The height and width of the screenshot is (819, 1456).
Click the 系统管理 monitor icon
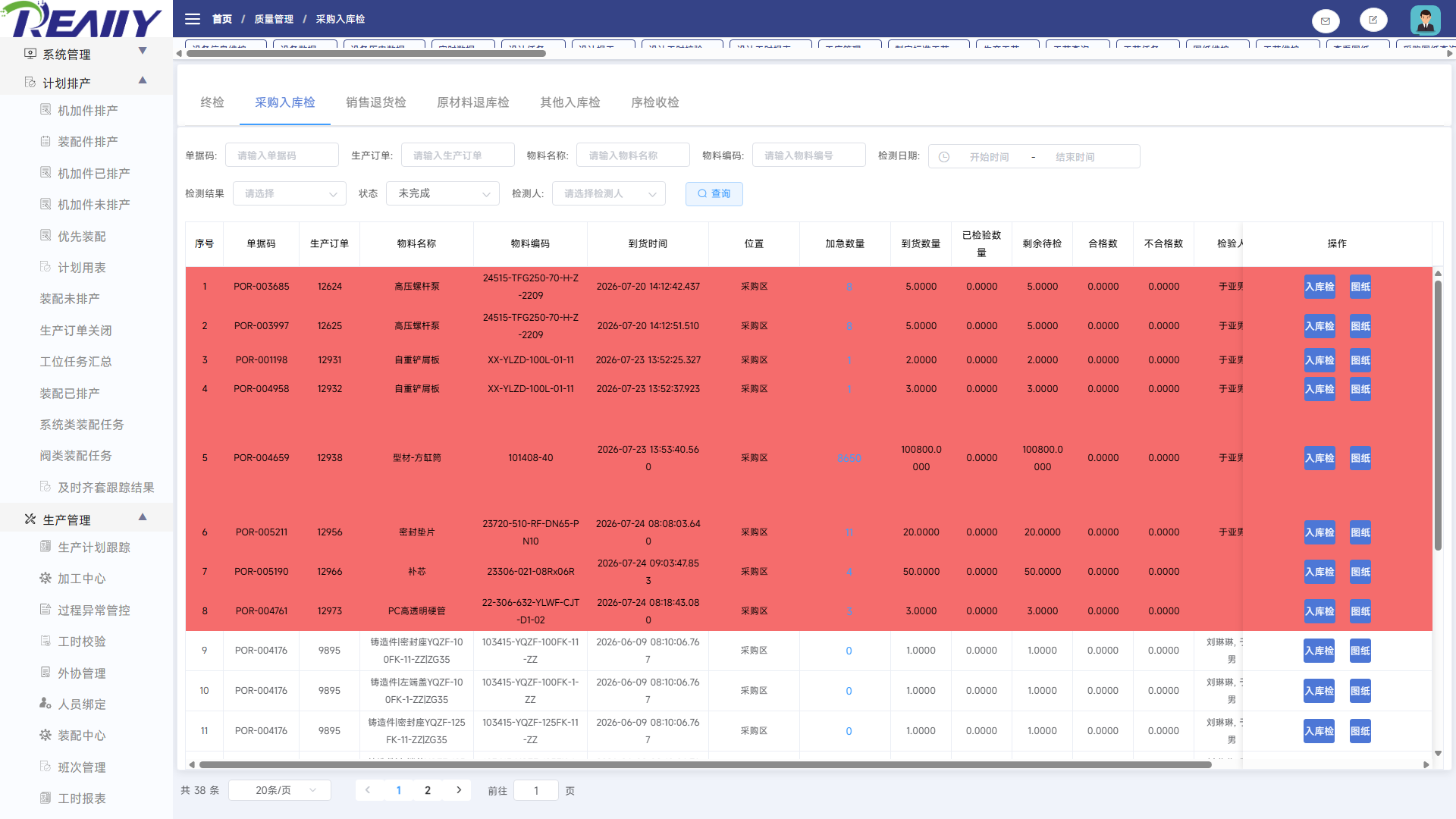(x=30, y=54)
